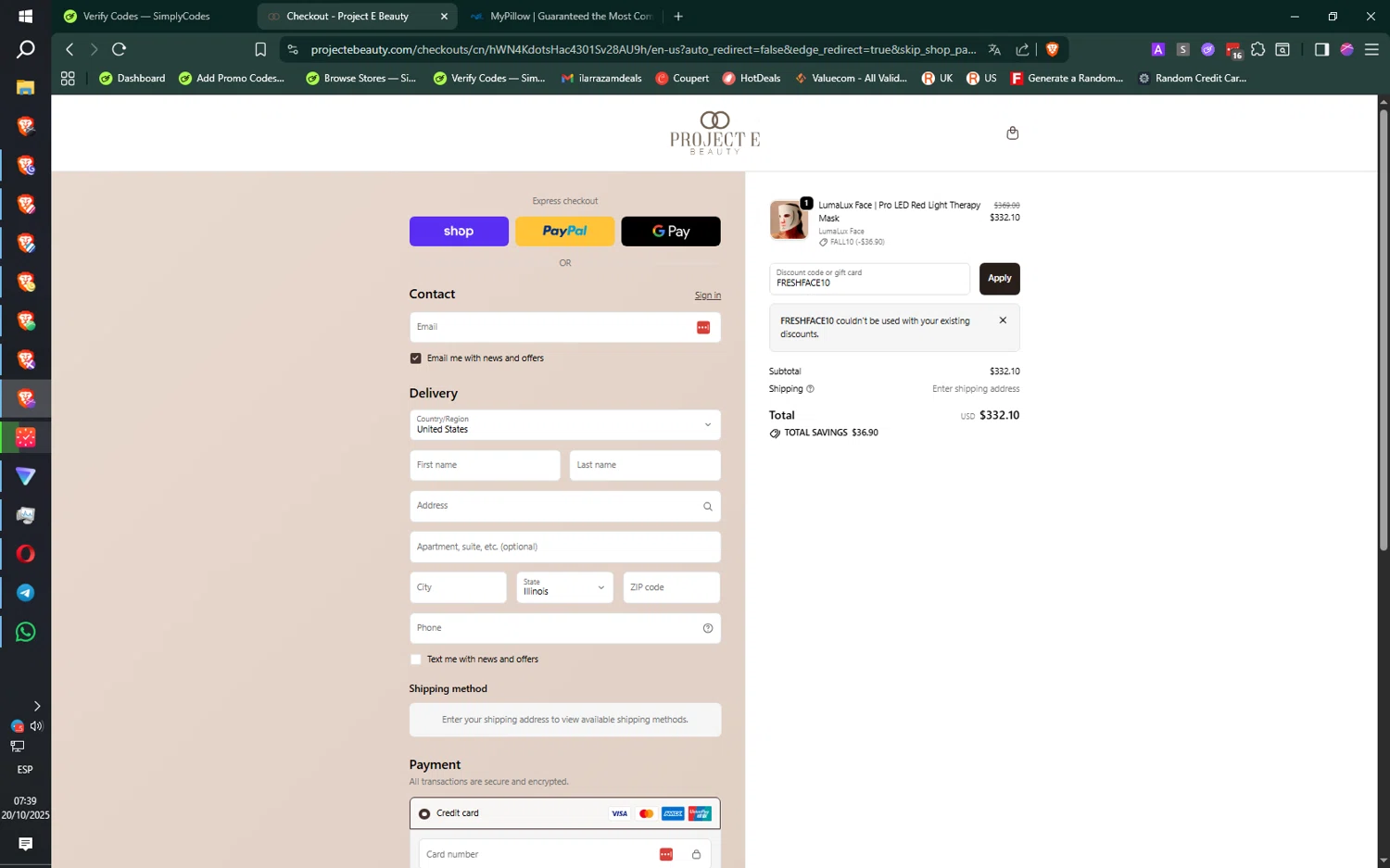Open the Add Promo Codes bookmark
This screenshot has width=1390, height=868.
[232, 78]
